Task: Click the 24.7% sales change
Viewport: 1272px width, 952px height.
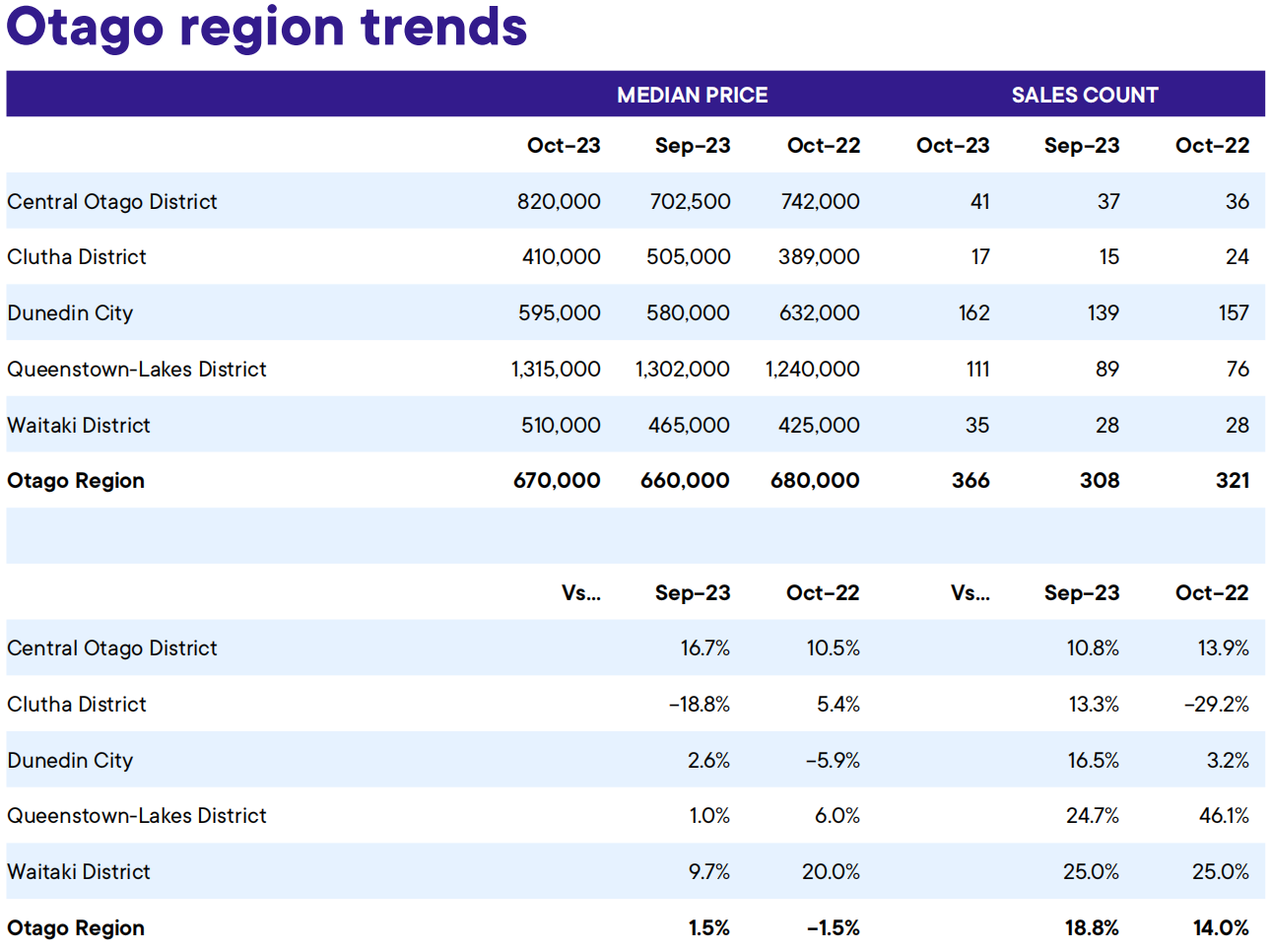Action: click(x=1093, y=815)
